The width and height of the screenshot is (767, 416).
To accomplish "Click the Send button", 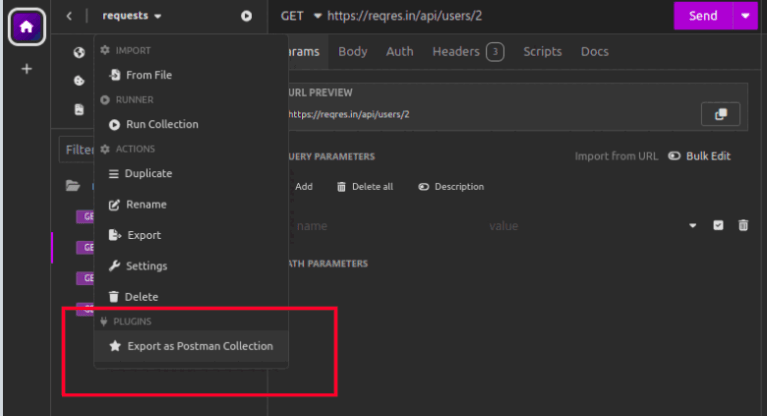I will (703, 16).
